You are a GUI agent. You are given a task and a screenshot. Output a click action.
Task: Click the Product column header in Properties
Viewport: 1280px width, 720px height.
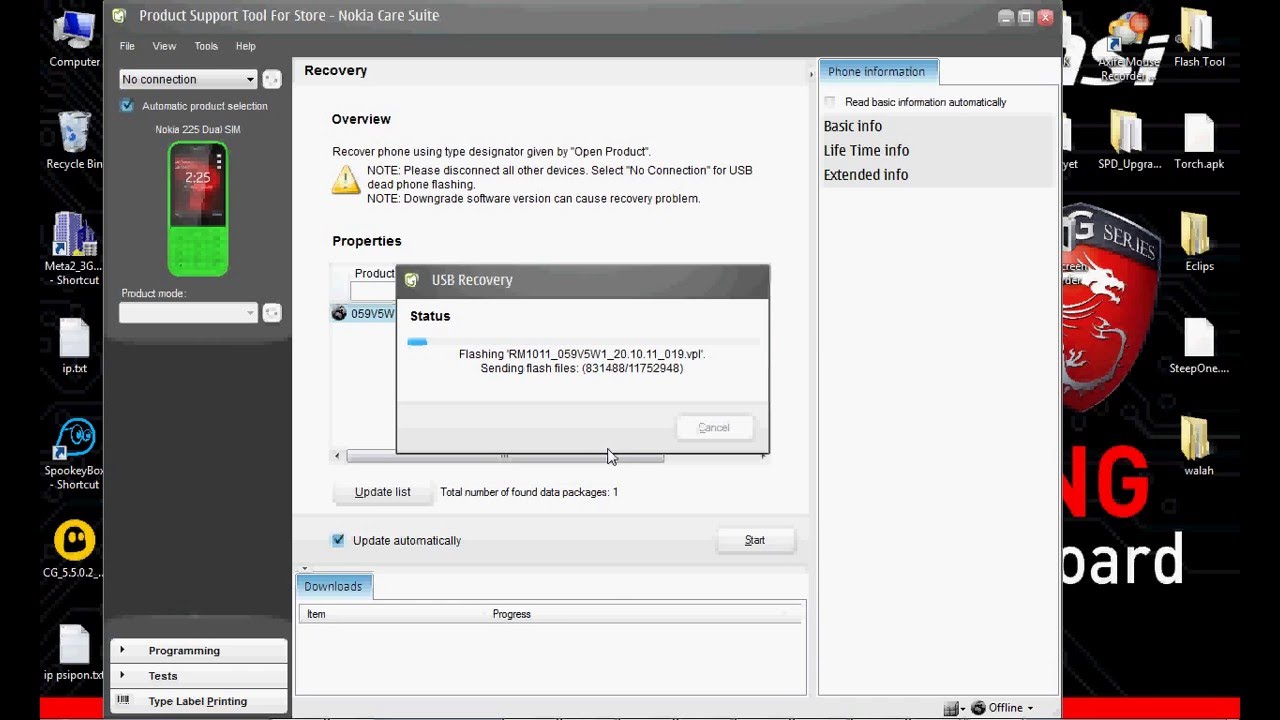[374, 273]
